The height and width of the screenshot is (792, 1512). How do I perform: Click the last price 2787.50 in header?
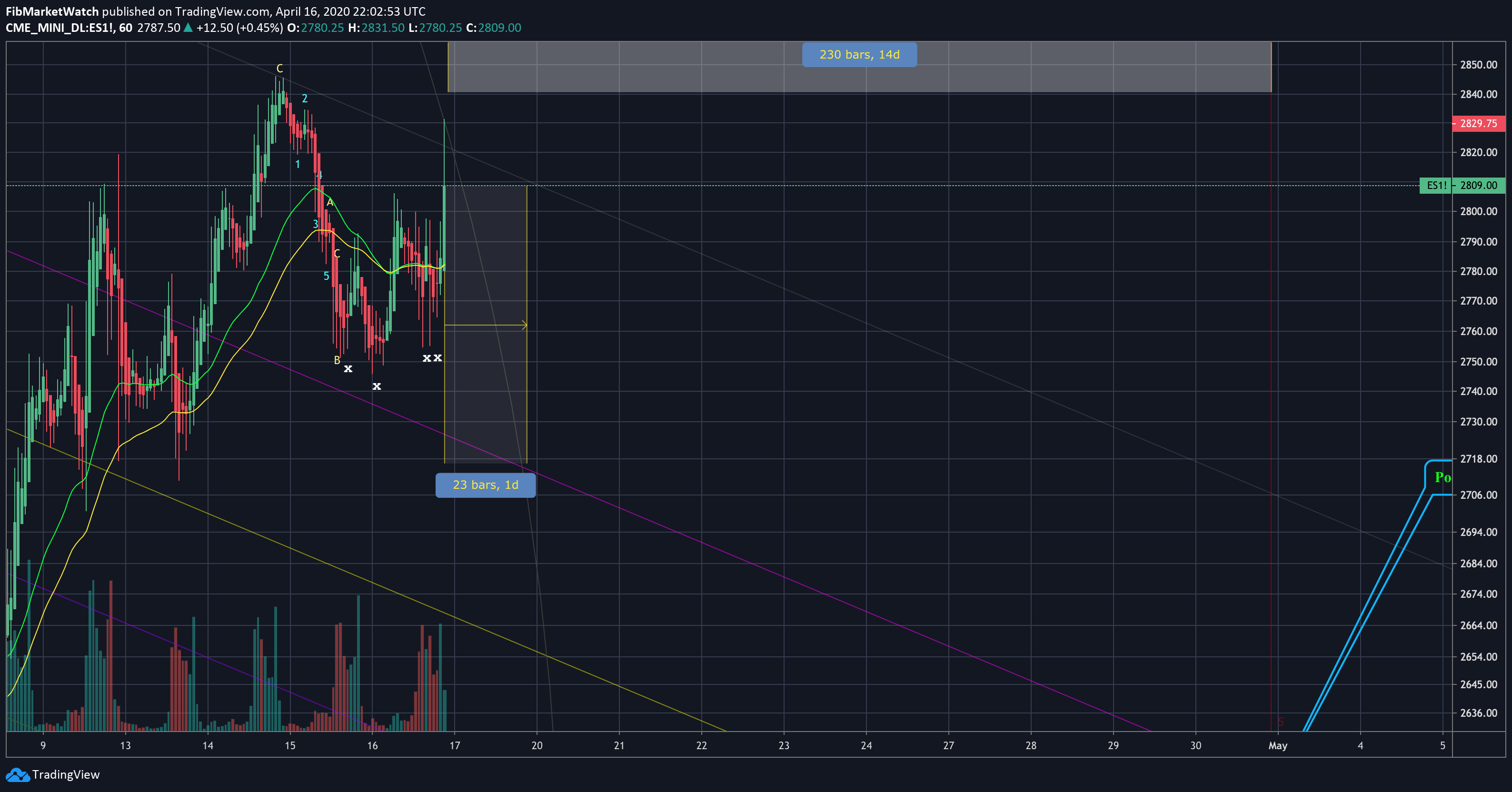tap(159, 28)
